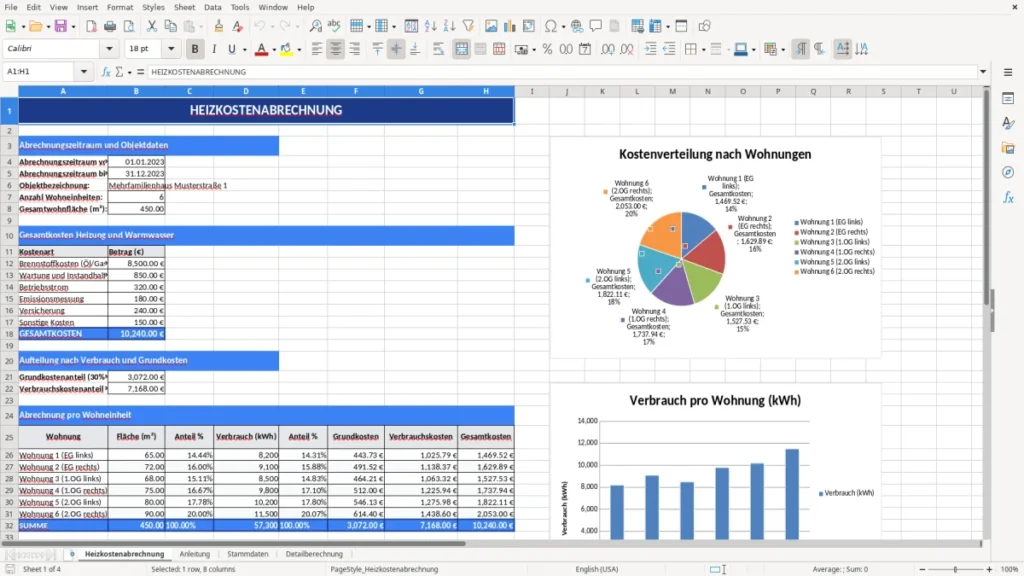Click column header J
Viewport: 1024px width, 576px height.
566,91
